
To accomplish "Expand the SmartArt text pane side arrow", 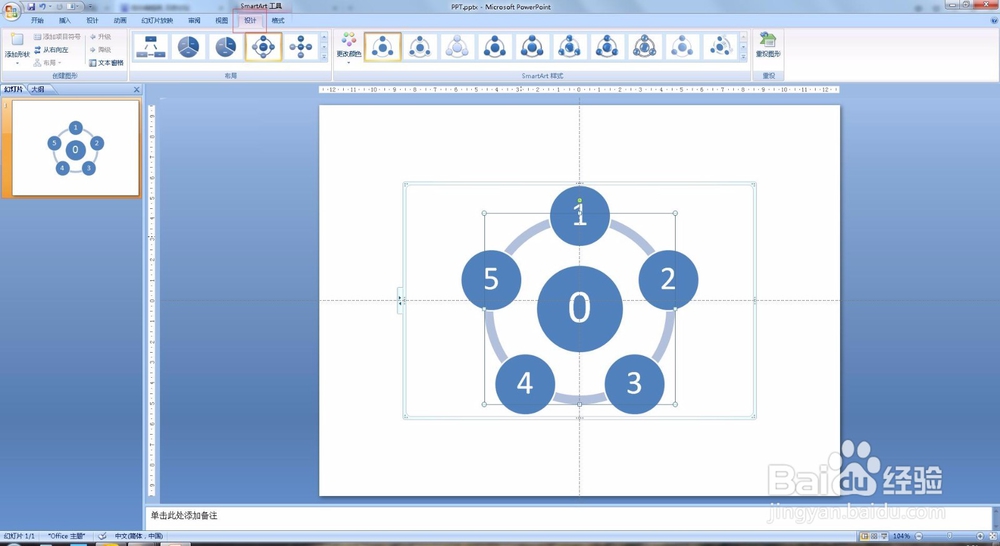I will point(400,300).
